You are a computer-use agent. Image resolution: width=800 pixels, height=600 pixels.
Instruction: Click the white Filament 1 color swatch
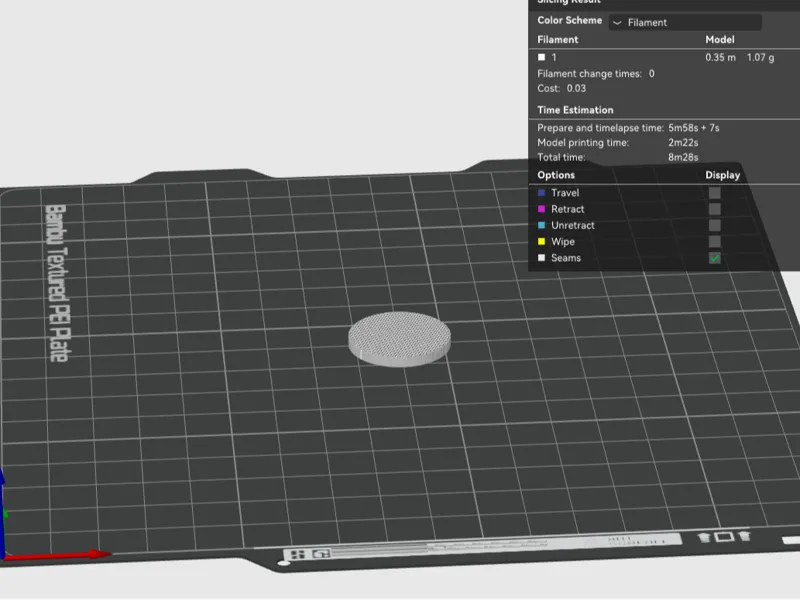point(541,58)
